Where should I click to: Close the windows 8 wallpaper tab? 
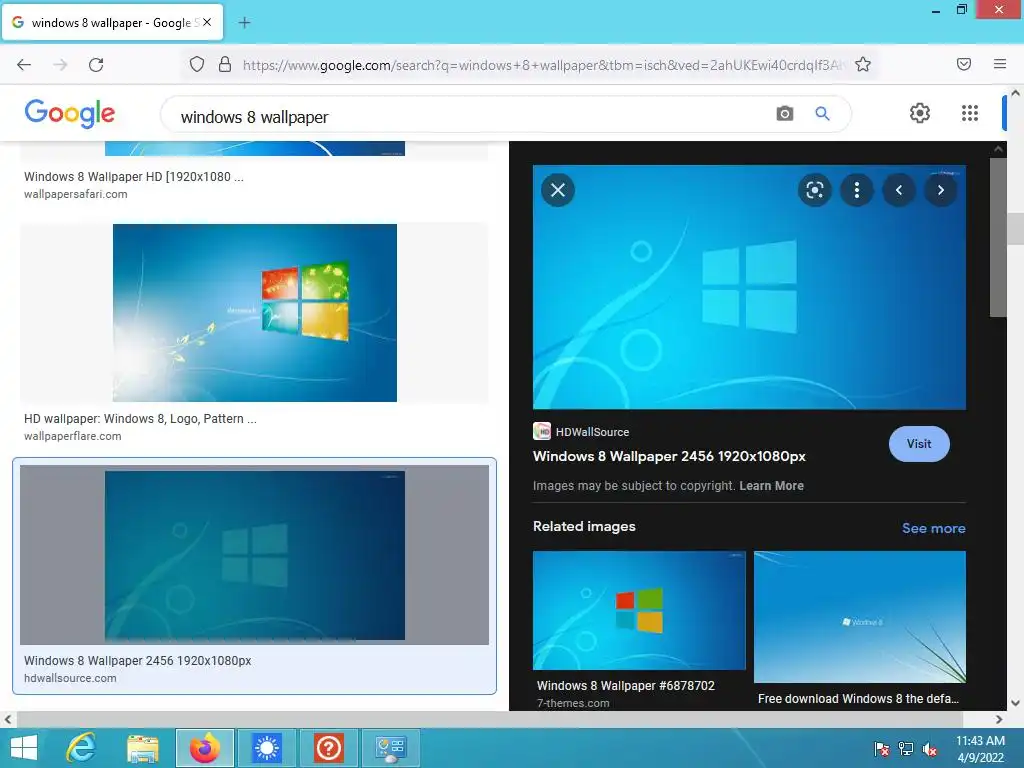point(207,22)
